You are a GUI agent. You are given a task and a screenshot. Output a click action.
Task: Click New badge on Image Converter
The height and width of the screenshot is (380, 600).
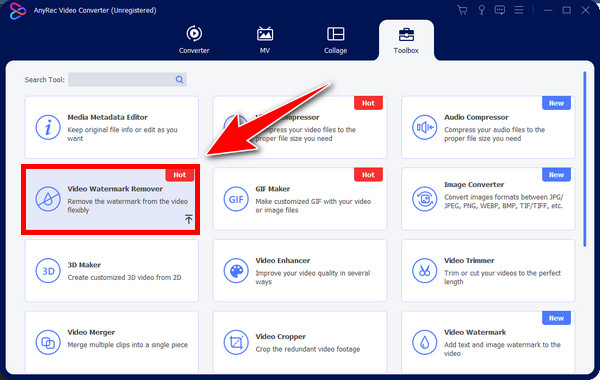(556, 175)
